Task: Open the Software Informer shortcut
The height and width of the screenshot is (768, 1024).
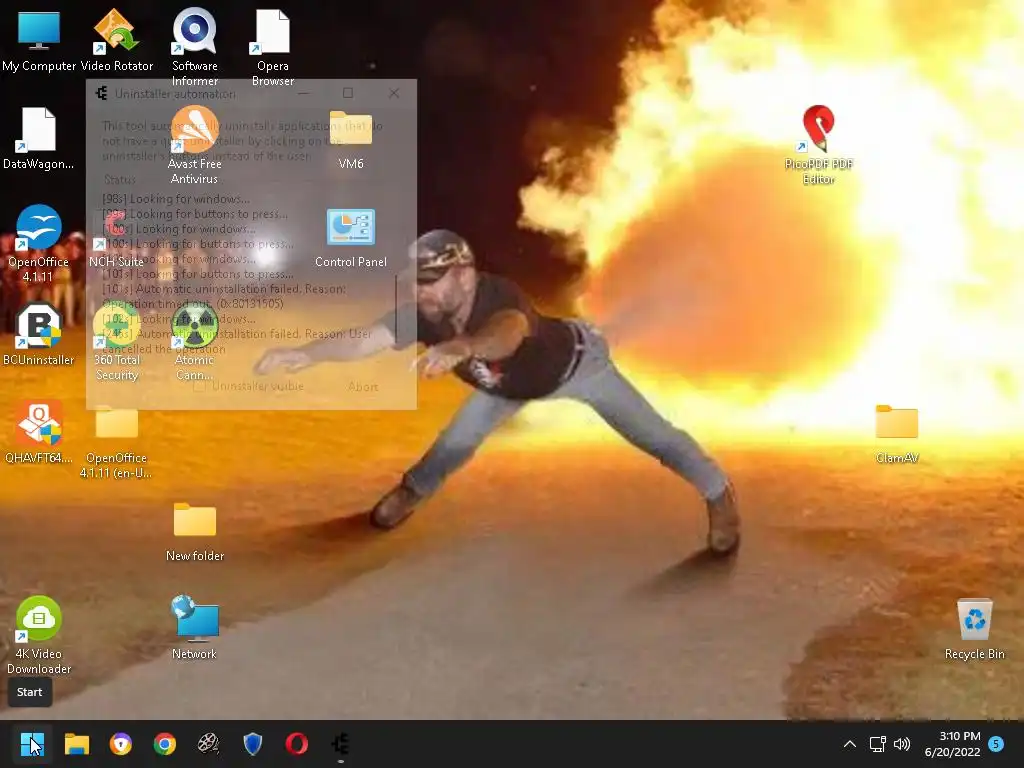Action: [x=195, y=48]
